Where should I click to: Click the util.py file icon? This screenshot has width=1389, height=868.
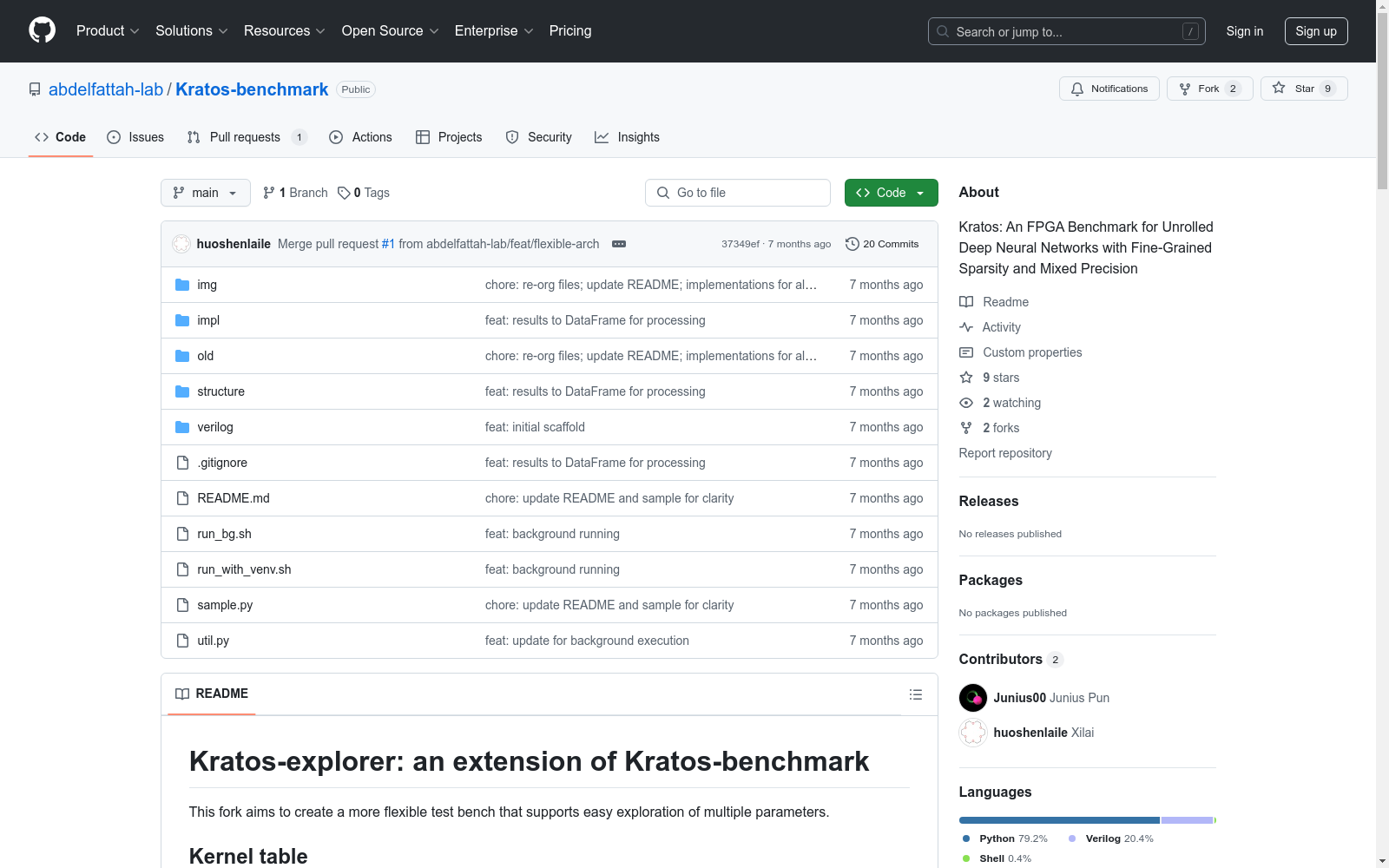tap(182, 641)
